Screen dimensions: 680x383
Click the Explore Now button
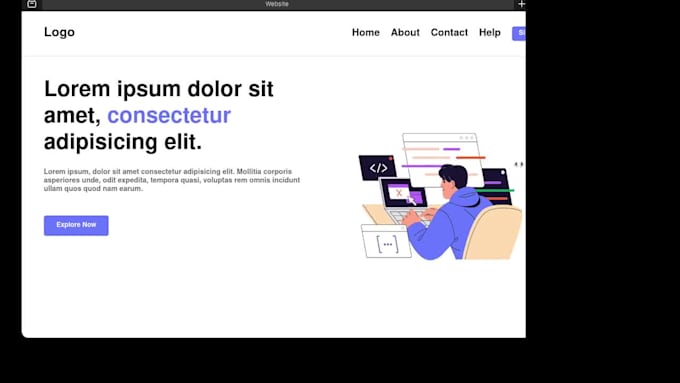click(x=76, y=225)
